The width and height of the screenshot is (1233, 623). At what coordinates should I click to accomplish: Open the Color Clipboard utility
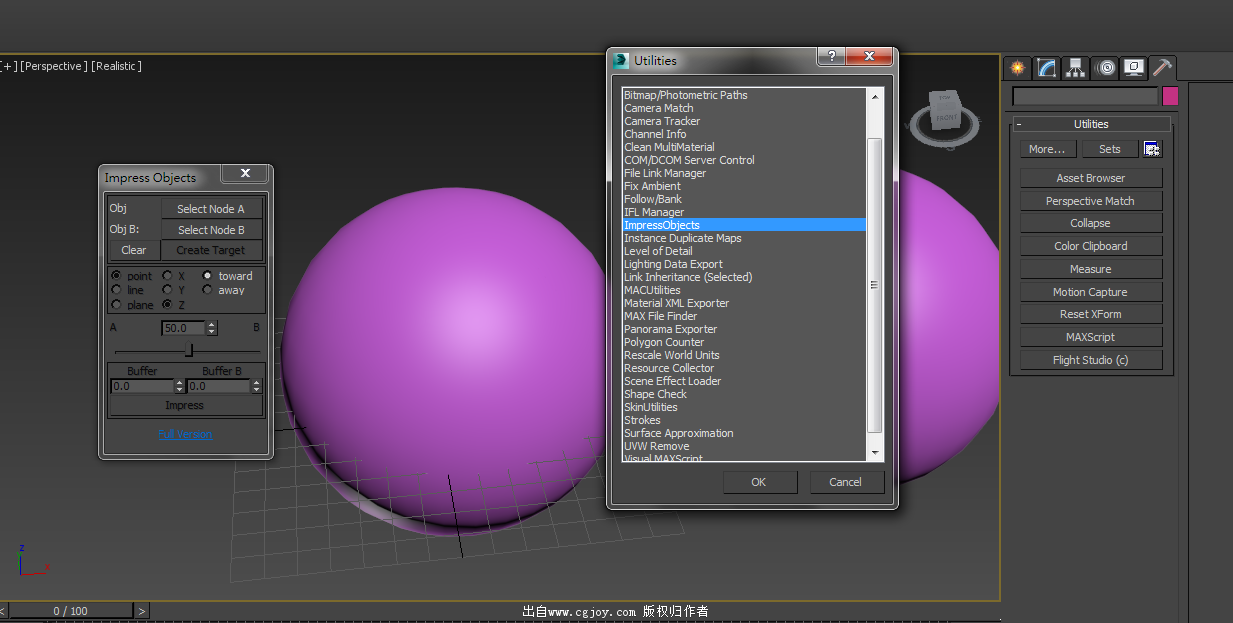pyautogui.click(x=1091, y=246)
